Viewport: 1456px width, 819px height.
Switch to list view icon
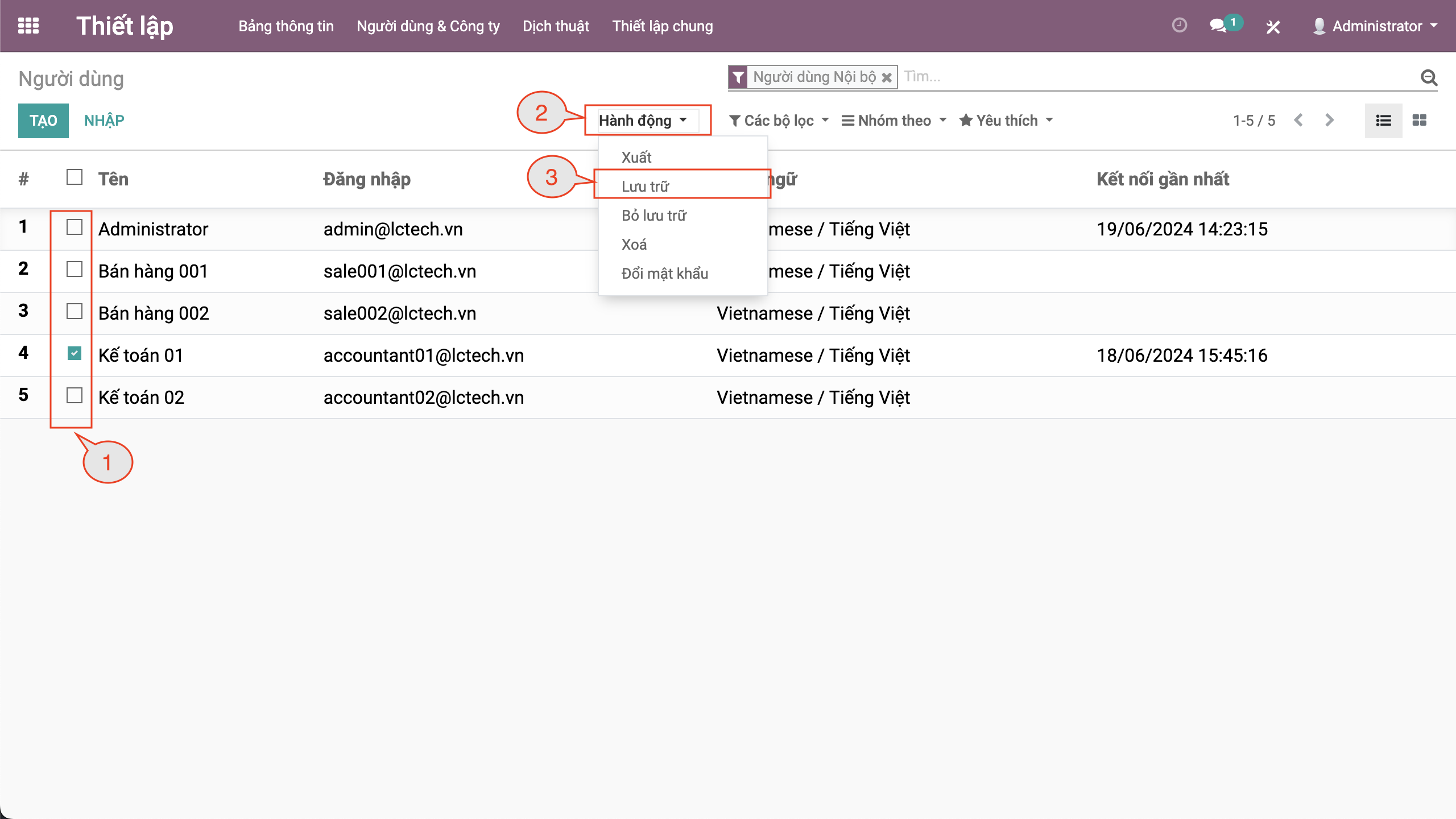pyautogui.click(x=1383, y=121)
